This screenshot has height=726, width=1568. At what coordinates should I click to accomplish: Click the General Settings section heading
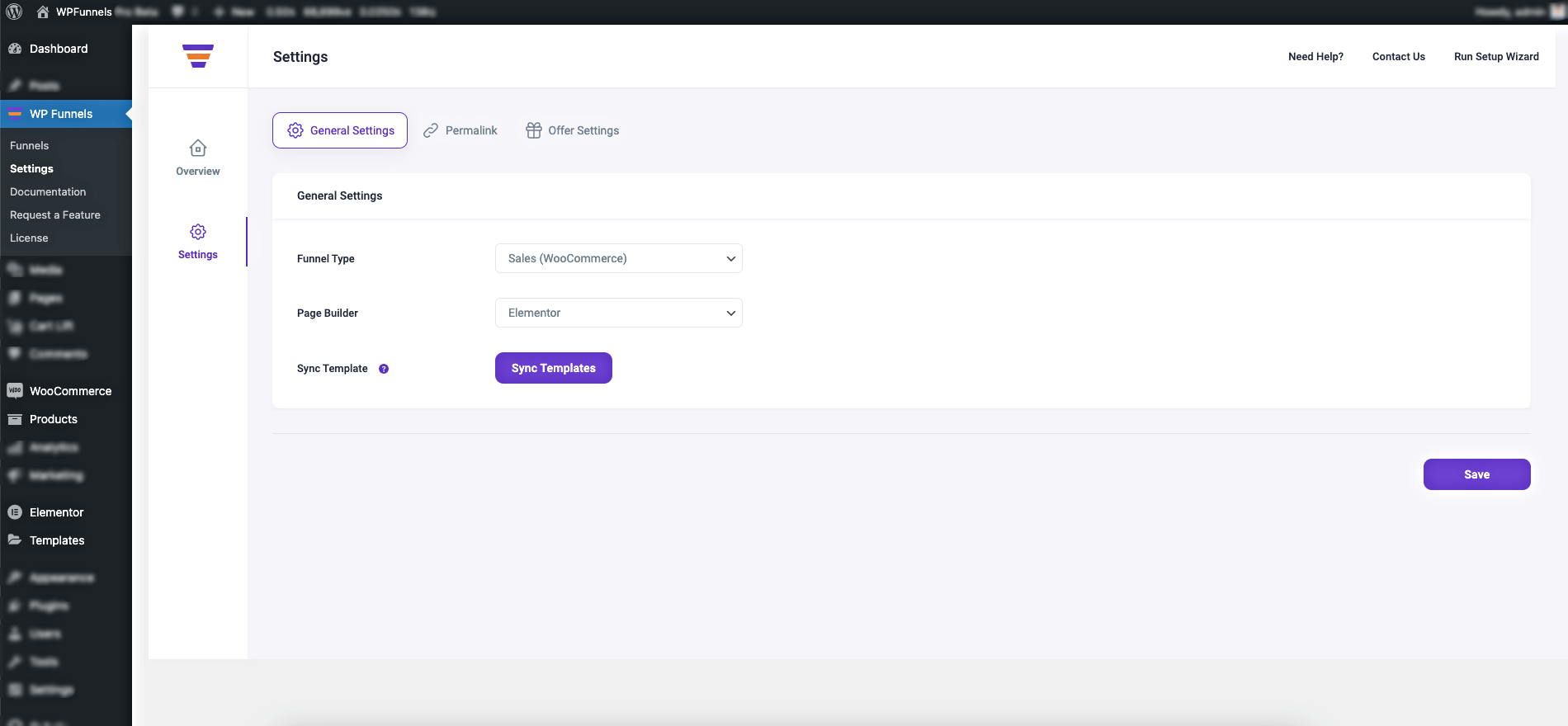pyautogui.click(x=340, y=196)
